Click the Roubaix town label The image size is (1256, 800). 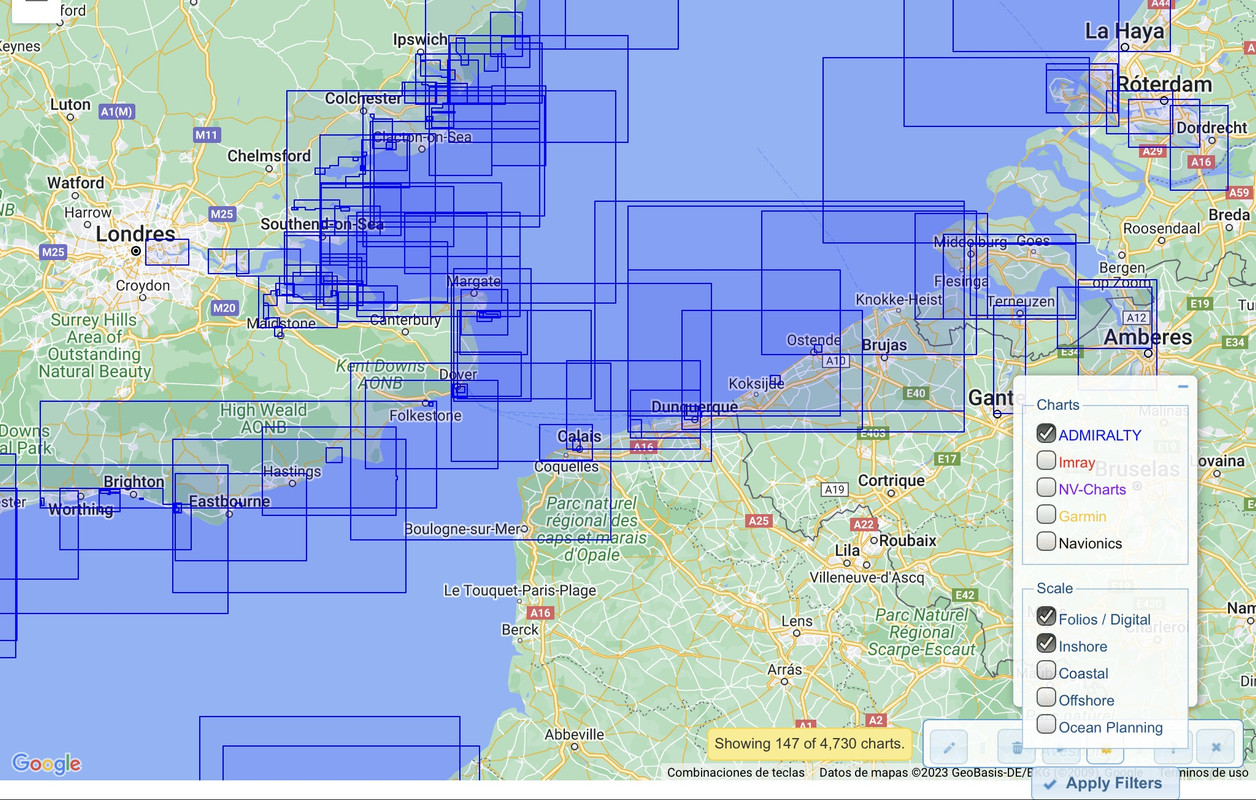[x=908, y=540]
